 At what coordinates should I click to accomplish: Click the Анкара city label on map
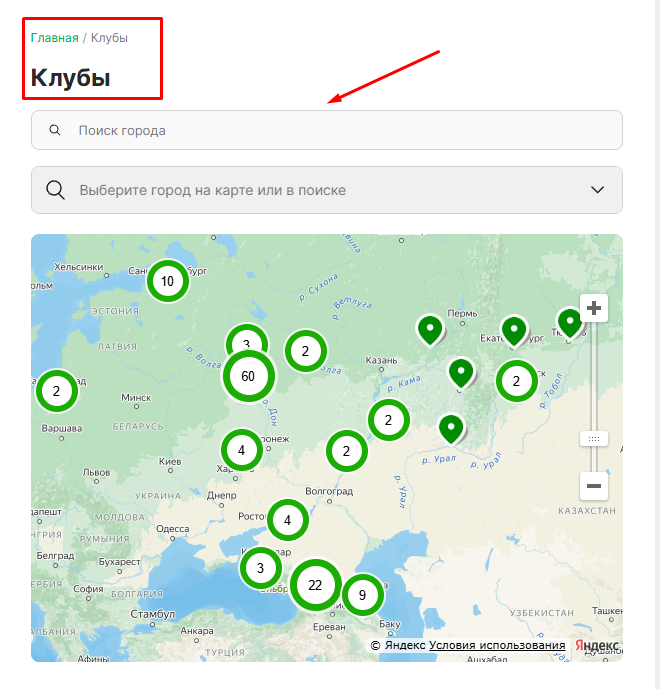tap(197, 631)
